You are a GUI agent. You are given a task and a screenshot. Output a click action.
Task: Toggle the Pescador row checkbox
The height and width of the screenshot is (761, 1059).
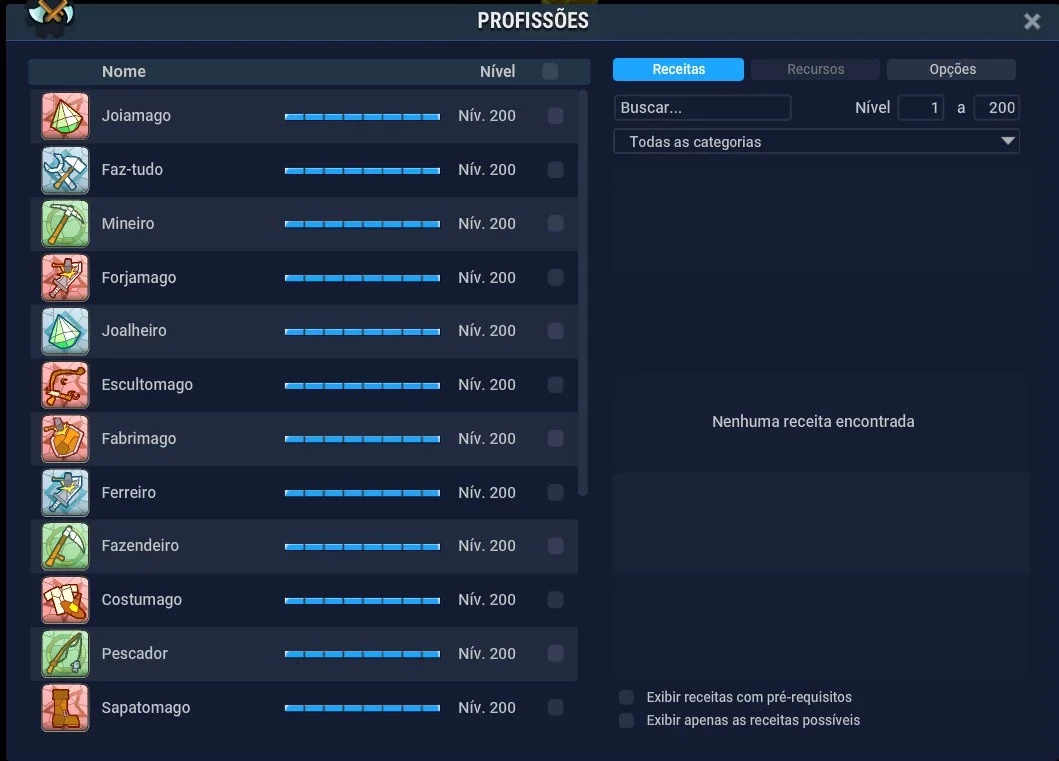[x=556, y=654]
